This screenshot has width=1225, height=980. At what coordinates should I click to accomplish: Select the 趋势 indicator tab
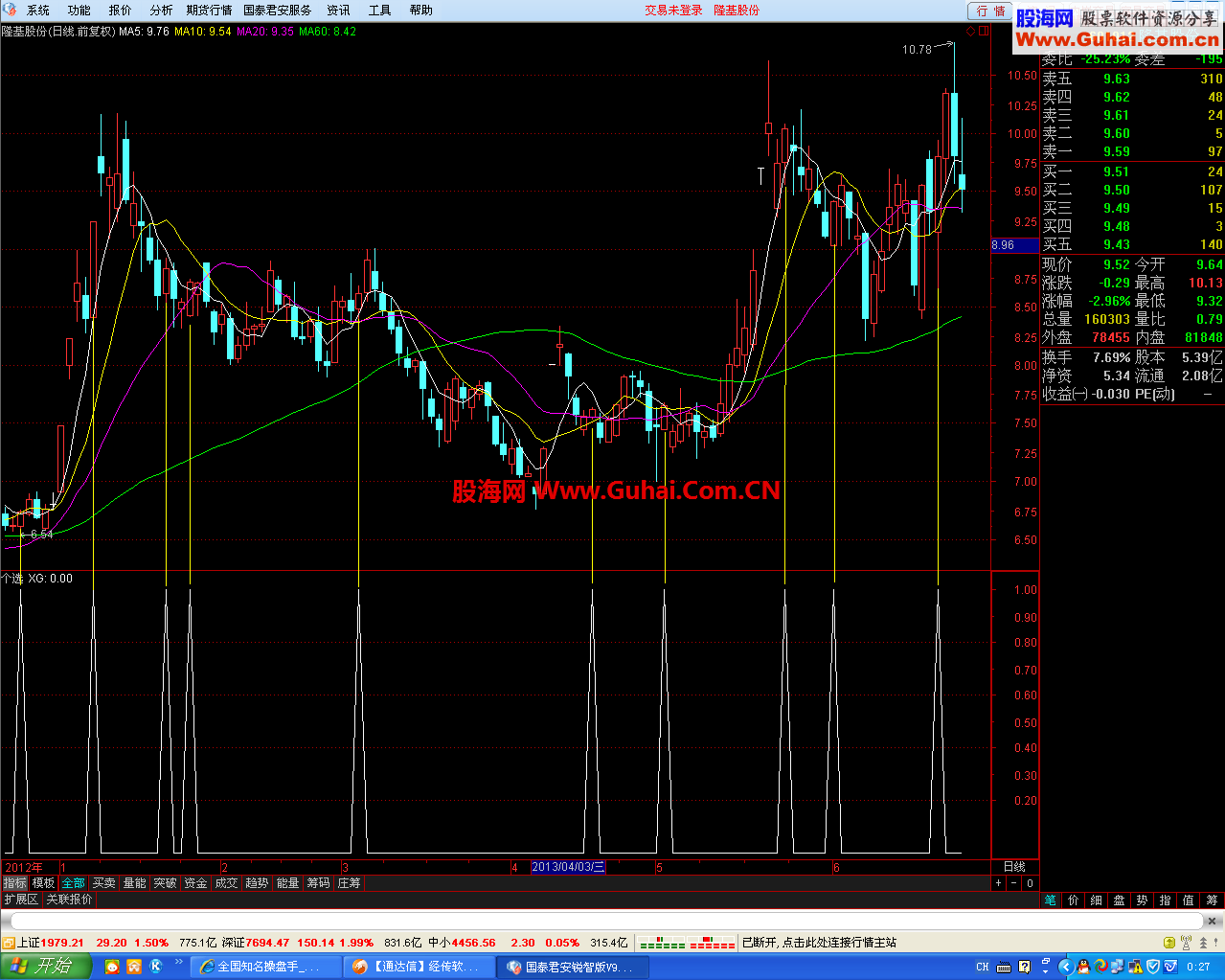[258, 882]
